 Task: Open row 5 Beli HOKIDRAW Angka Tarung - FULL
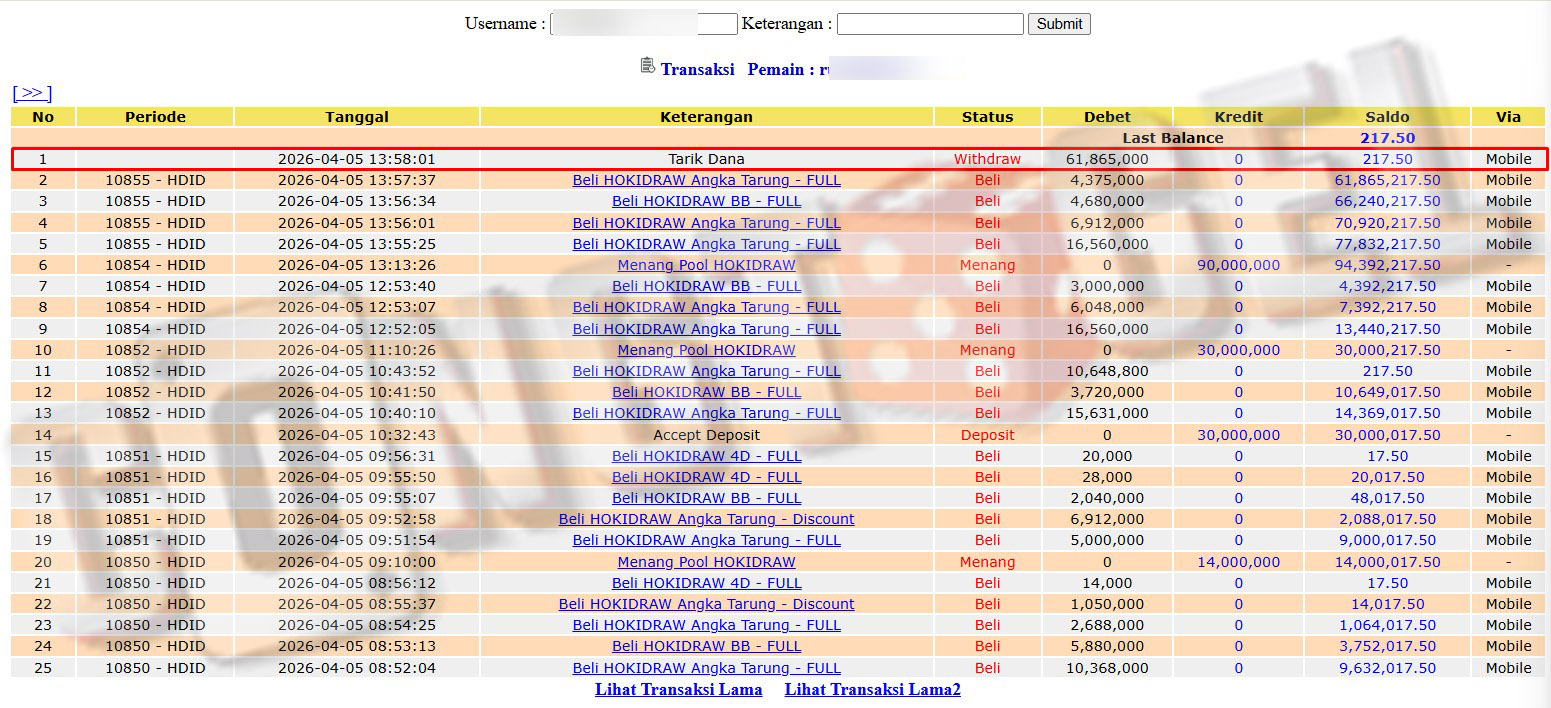706,244
